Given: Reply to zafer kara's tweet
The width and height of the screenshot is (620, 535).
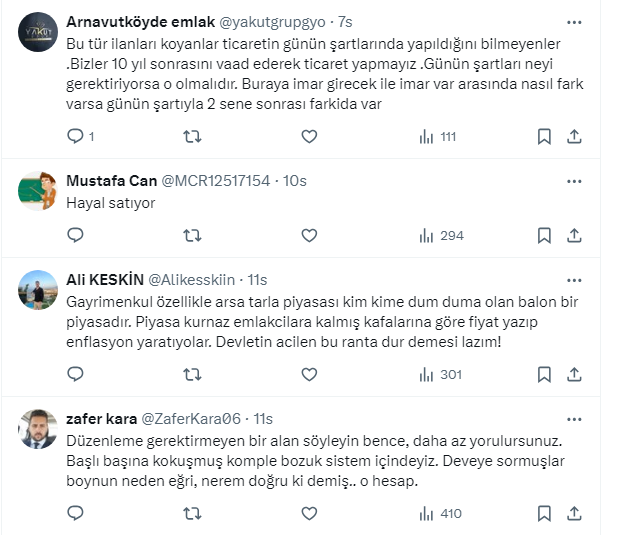Looking at the screenshot, I should (76, 513).
